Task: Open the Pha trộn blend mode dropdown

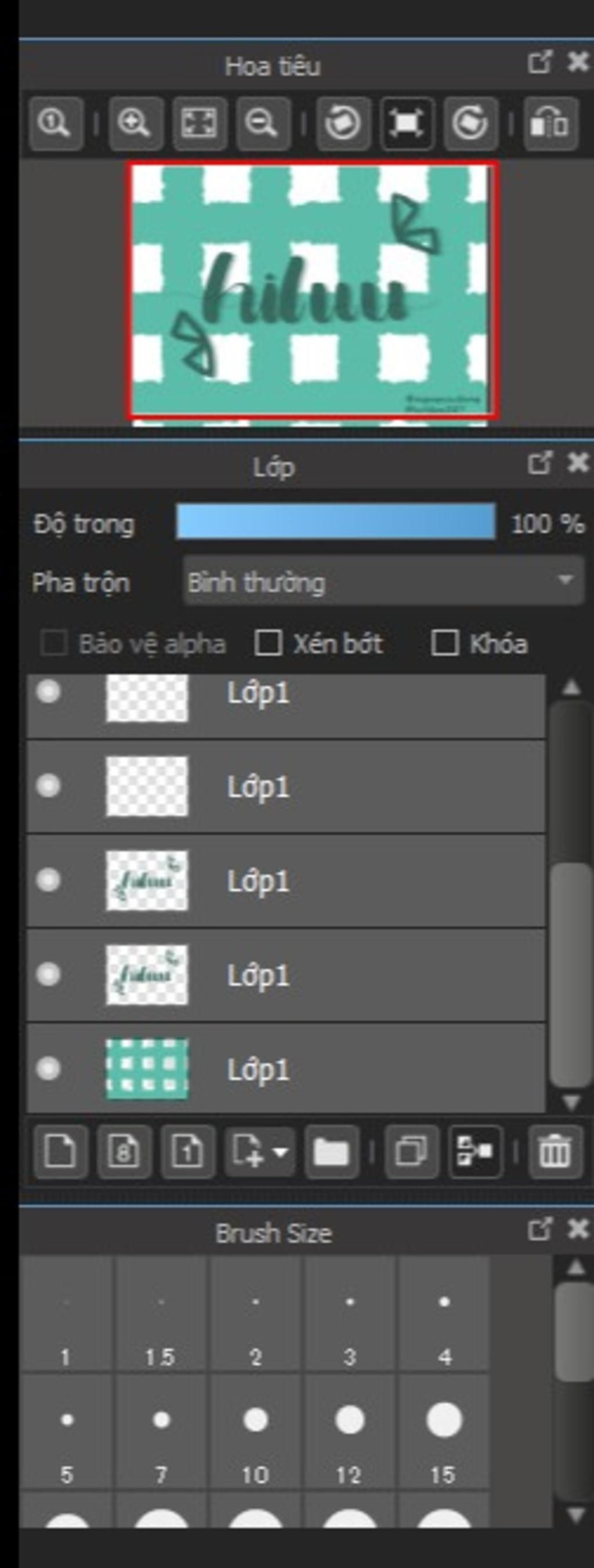Action: 383,581
